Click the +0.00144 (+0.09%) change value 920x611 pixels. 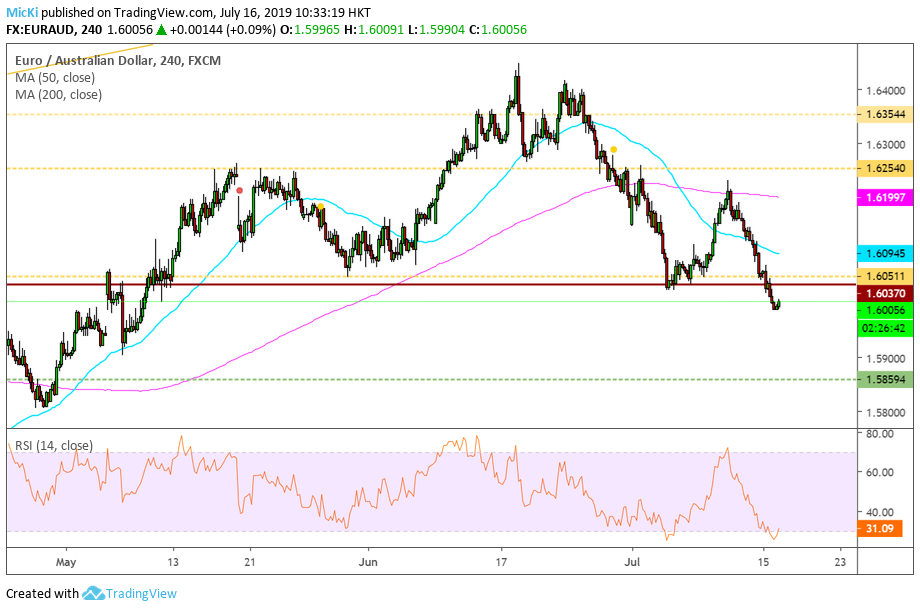point(222,29)
